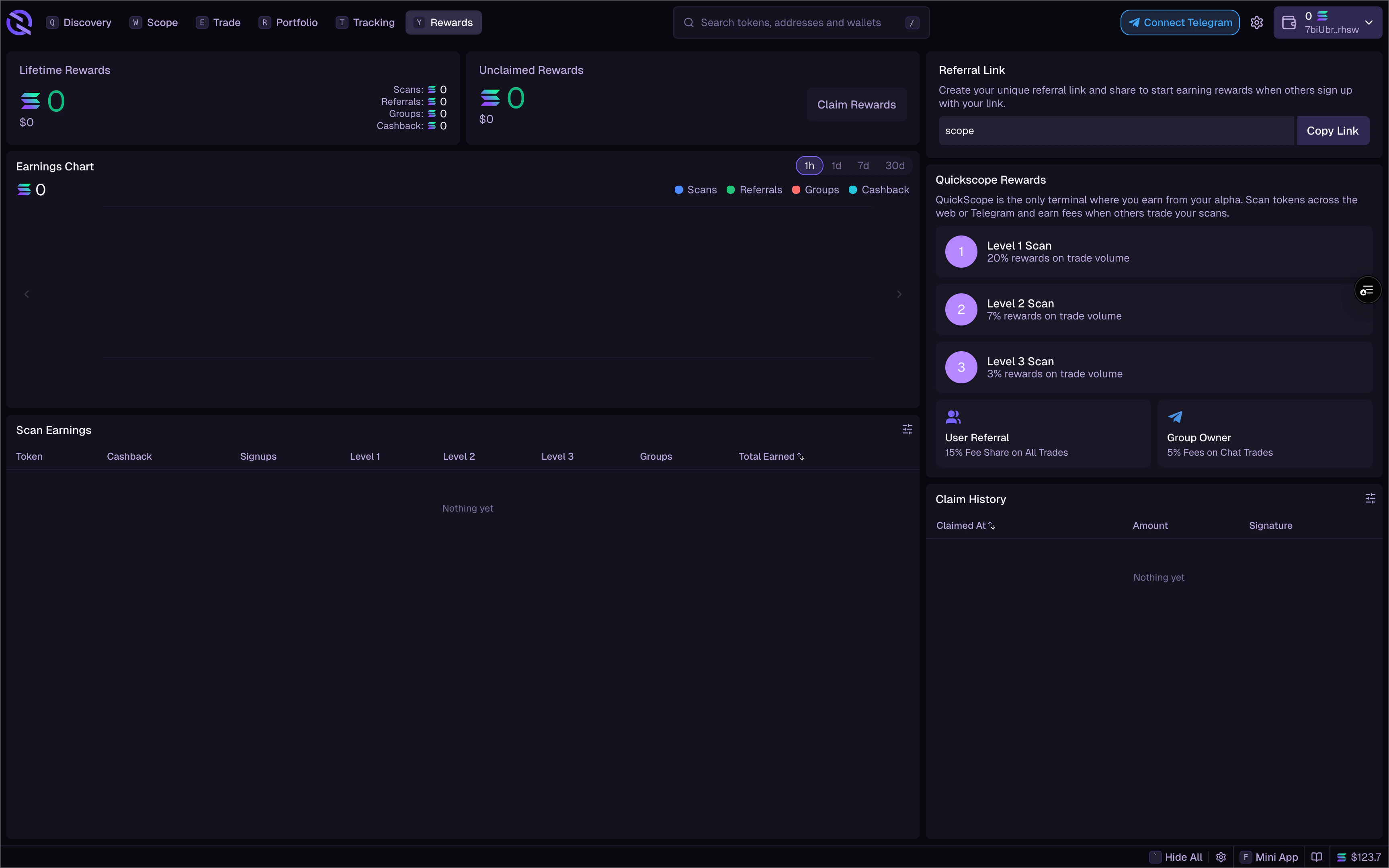Click the wallet icon showing 7biUbr..rhsw
The image size is (1389, 868).
click(1289, 23)
